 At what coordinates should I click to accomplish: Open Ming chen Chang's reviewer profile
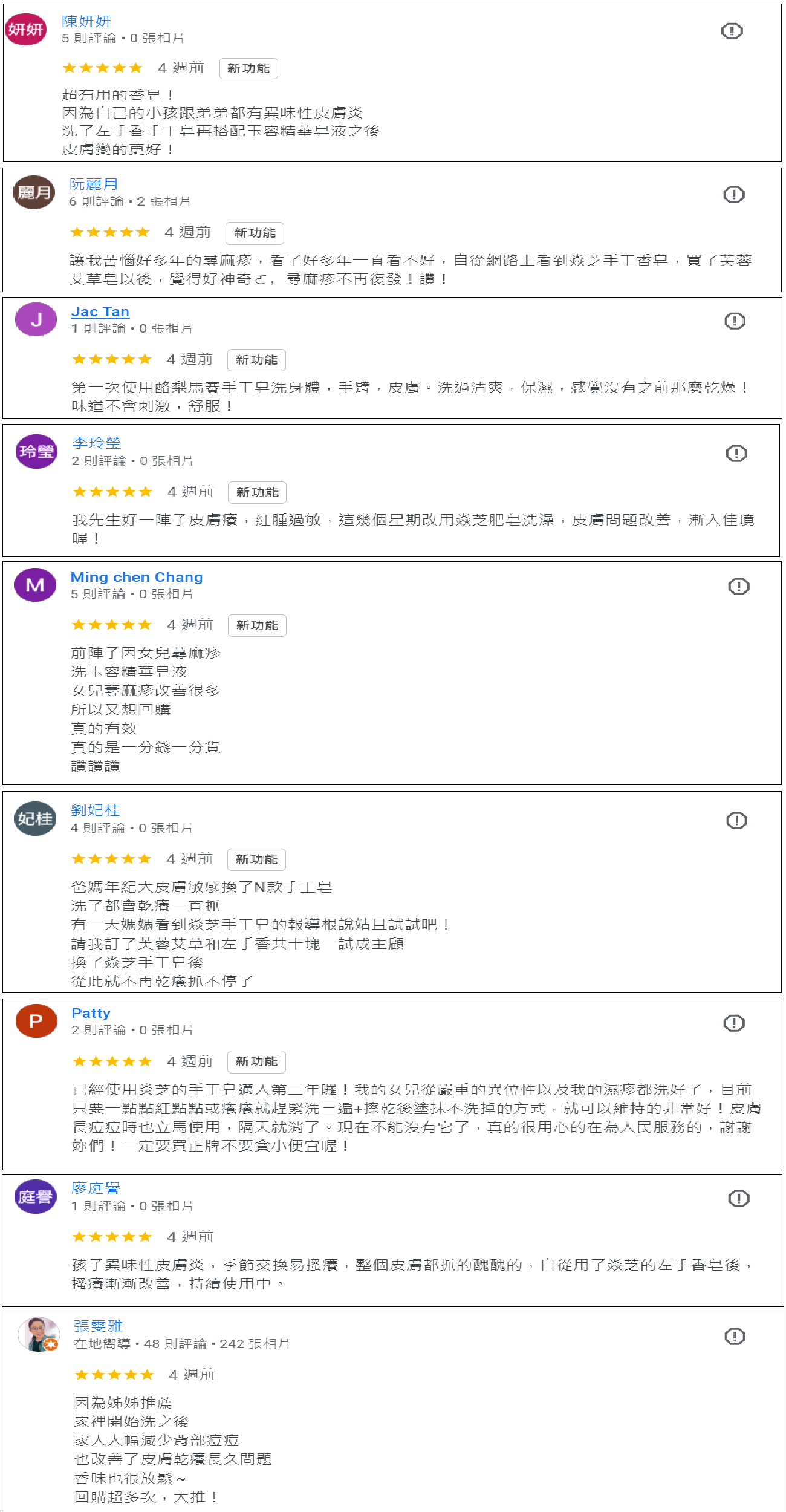137,577
